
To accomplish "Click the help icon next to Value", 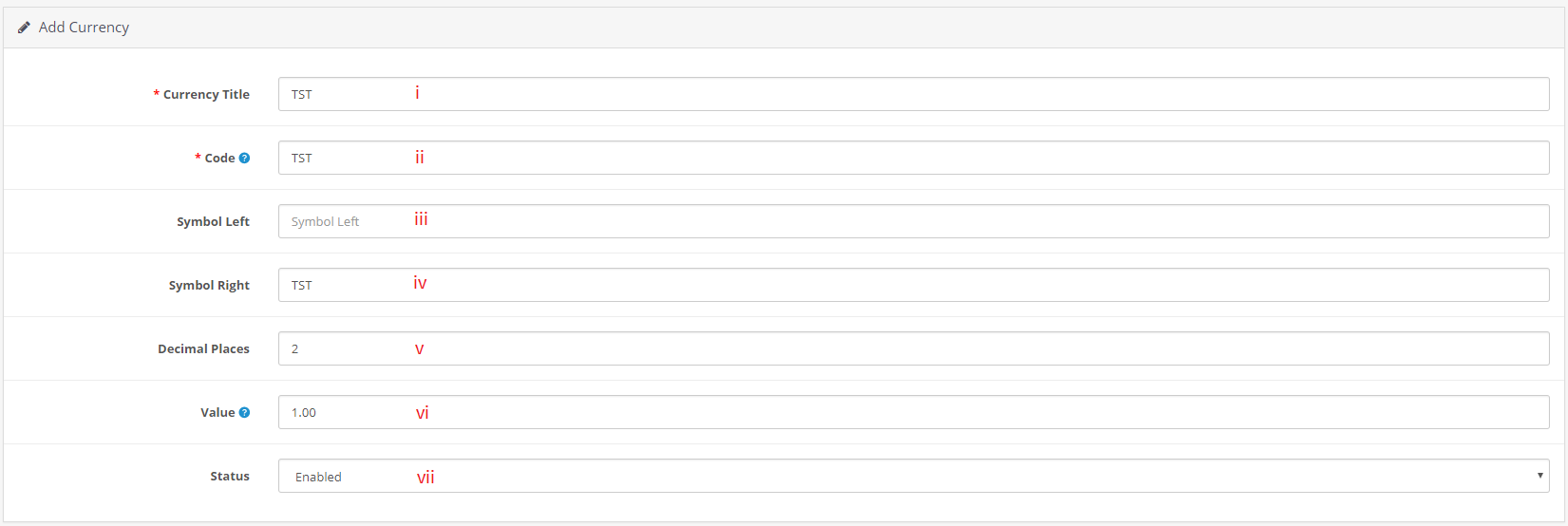I will [244, 412].
